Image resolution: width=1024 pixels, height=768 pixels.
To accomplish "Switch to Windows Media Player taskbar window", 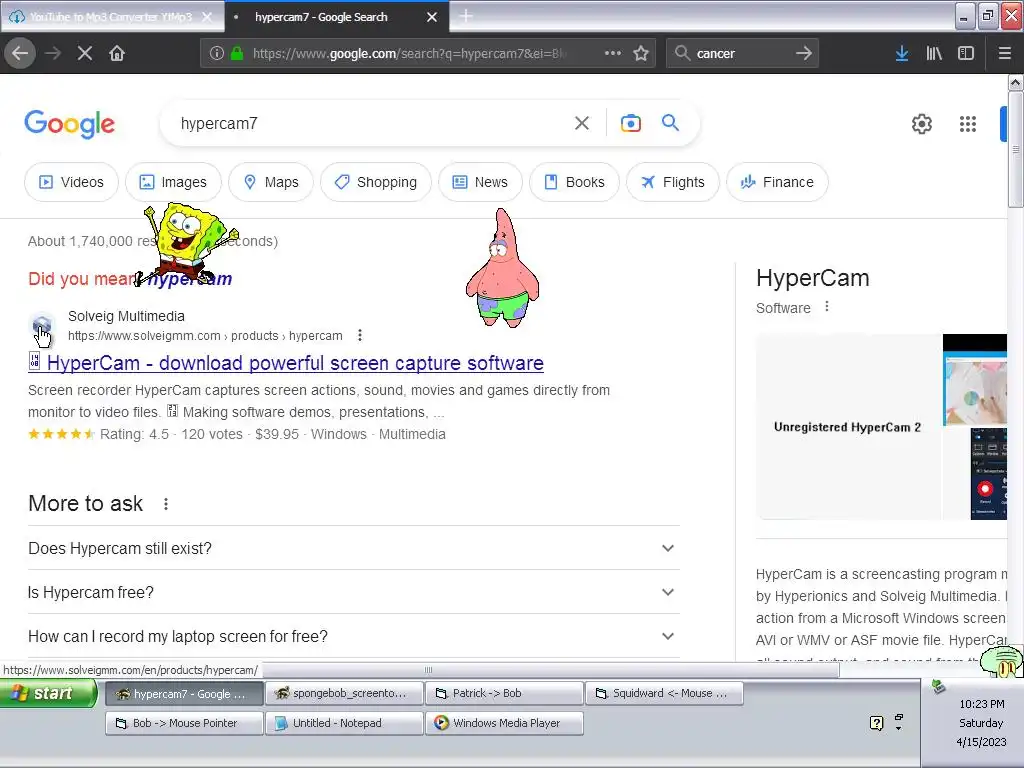I will pyautogui.click(x=504, y=723).
